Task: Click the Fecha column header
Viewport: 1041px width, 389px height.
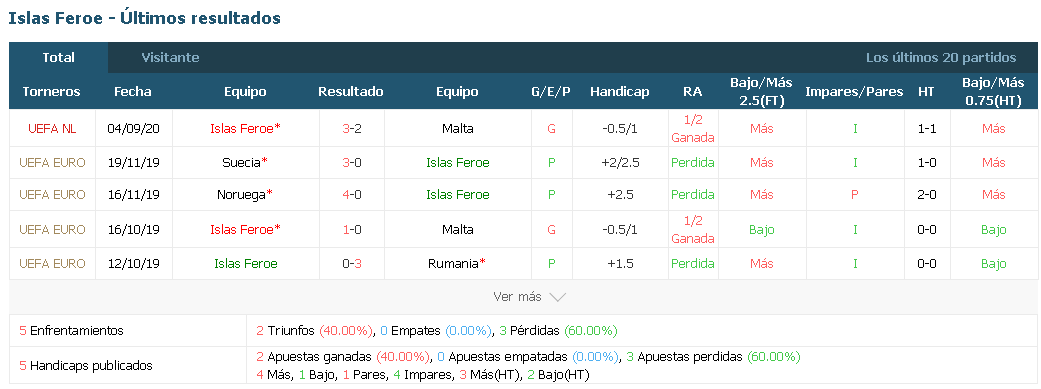Action: [133, 92]
